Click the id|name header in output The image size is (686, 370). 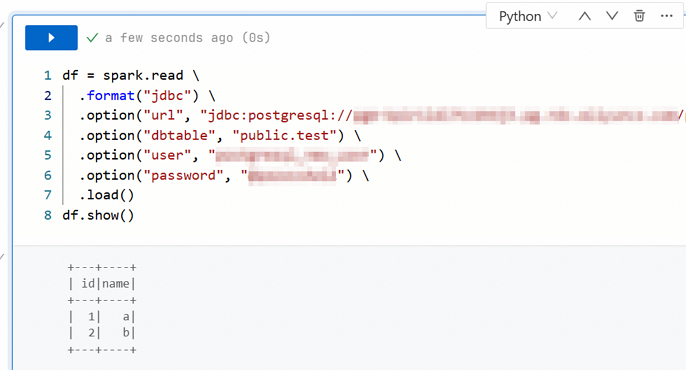tap(102, 284)
